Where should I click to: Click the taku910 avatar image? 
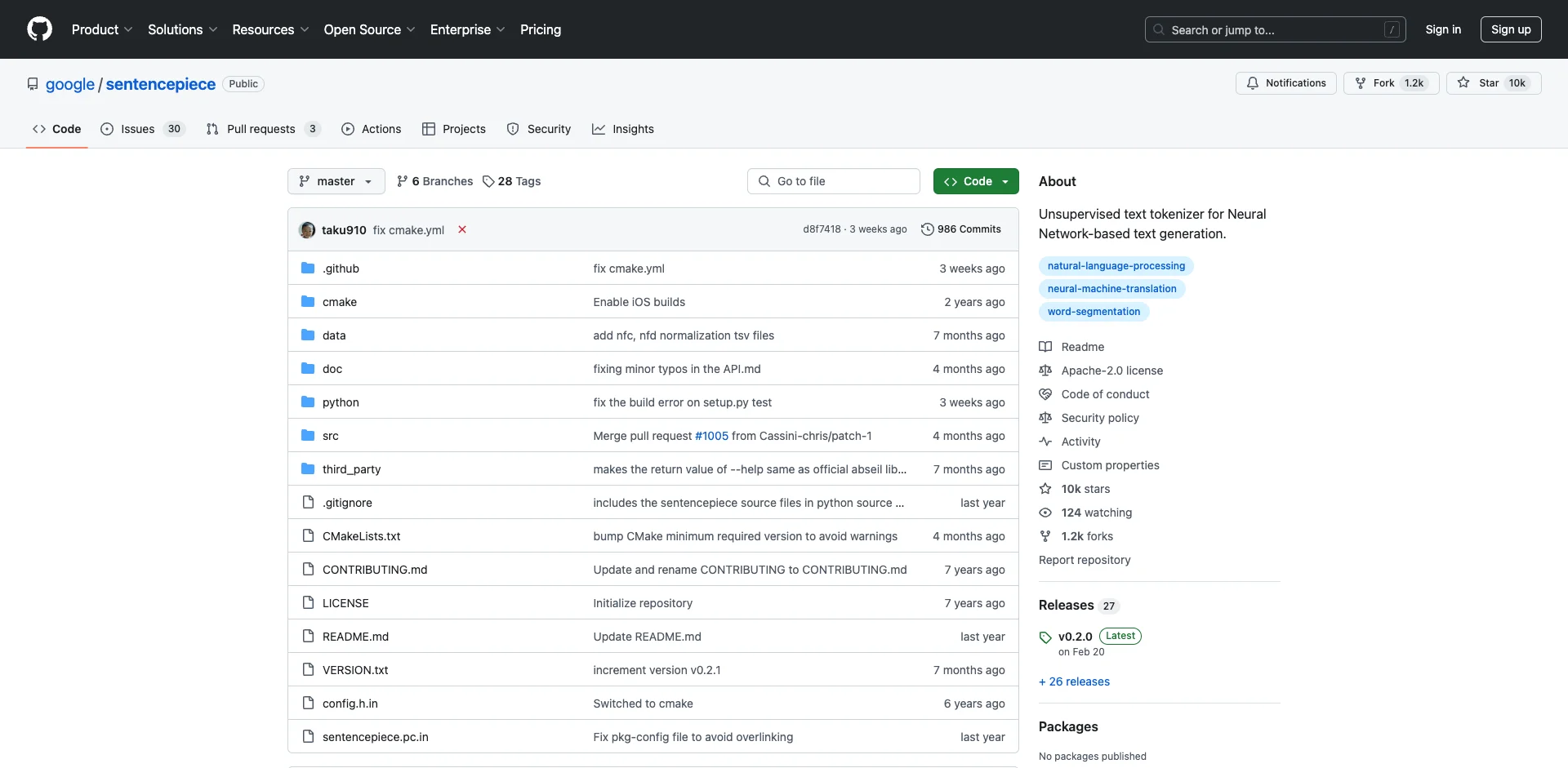pos(307,230)
